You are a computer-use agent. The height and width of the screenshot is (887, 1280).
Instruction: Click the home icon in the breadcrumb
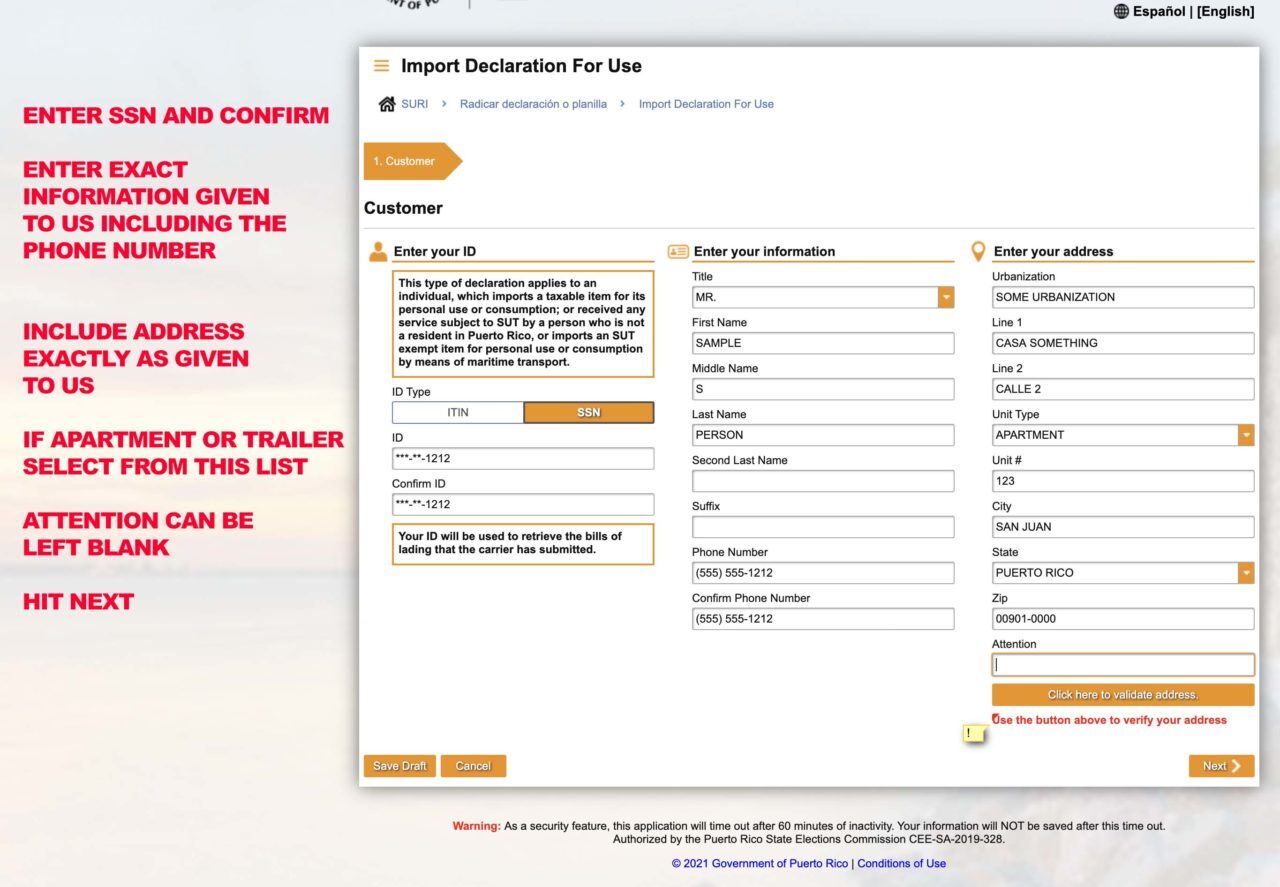(388, 103)
